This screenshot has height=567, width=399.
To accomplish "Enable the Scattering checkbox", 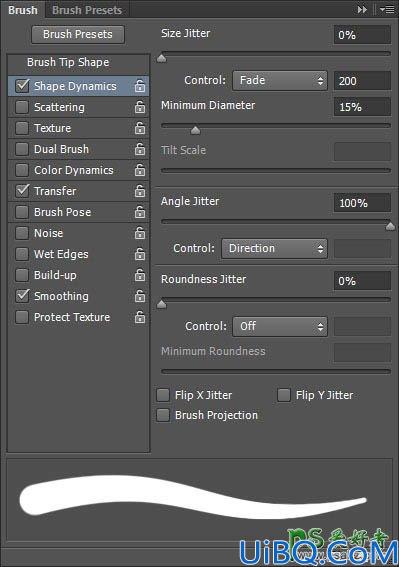I will pos(22,107).
